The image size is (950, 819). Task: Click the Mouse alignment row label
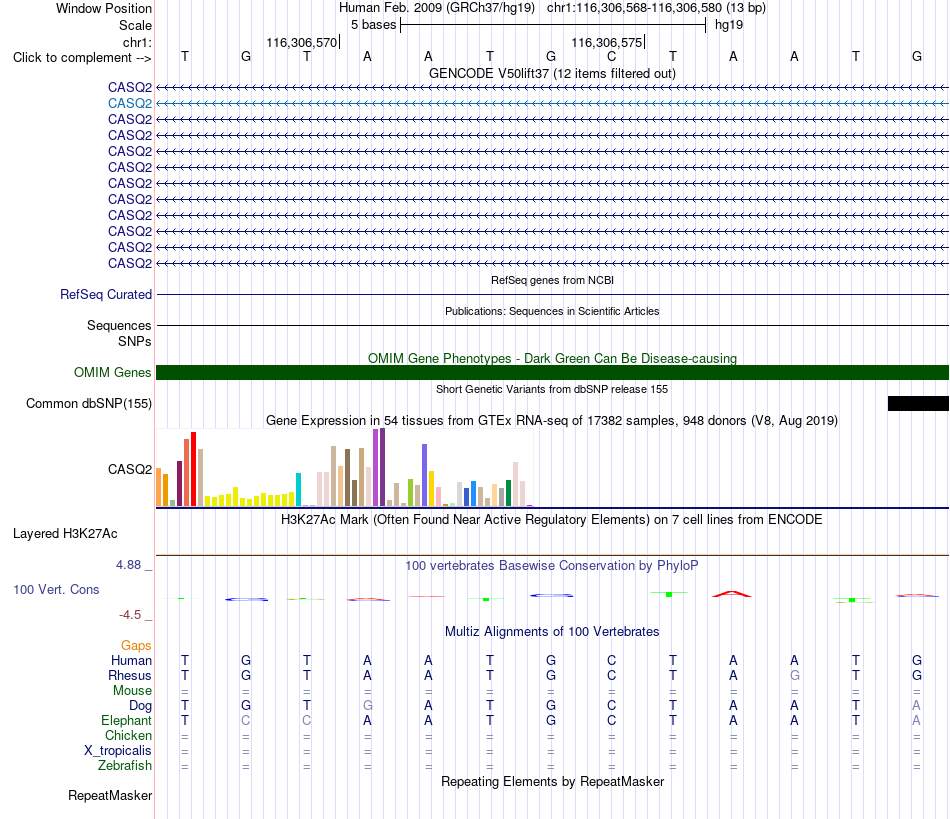133,691
